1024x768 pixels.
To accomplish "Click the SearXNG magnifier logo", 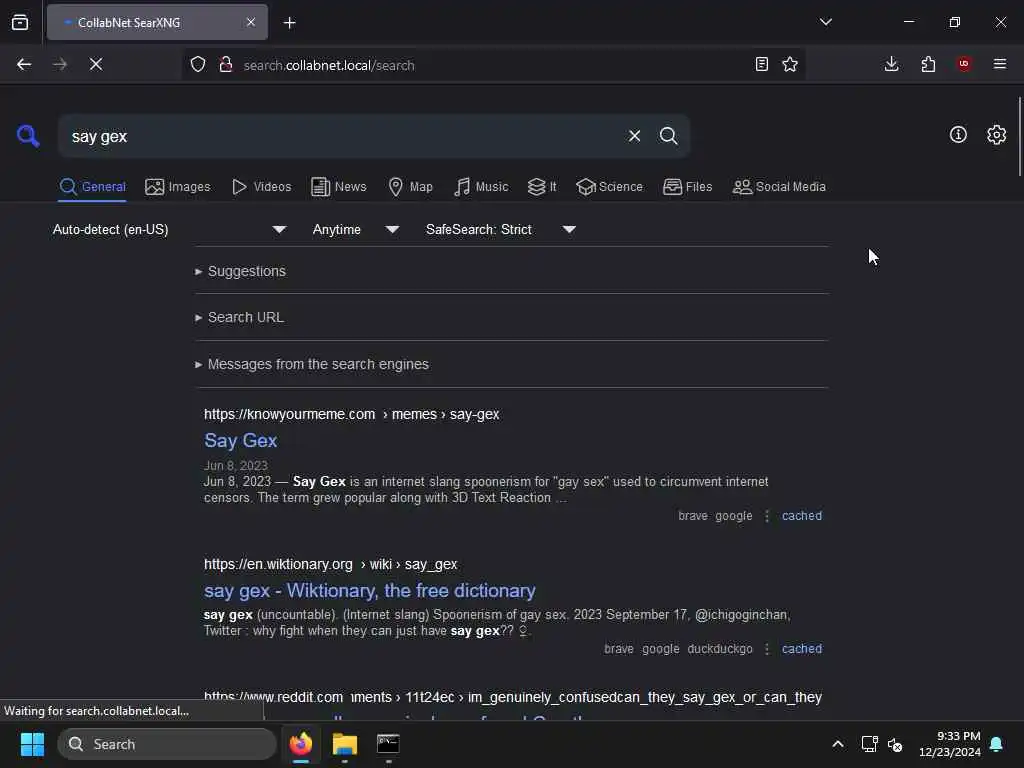I will [28, 136].
